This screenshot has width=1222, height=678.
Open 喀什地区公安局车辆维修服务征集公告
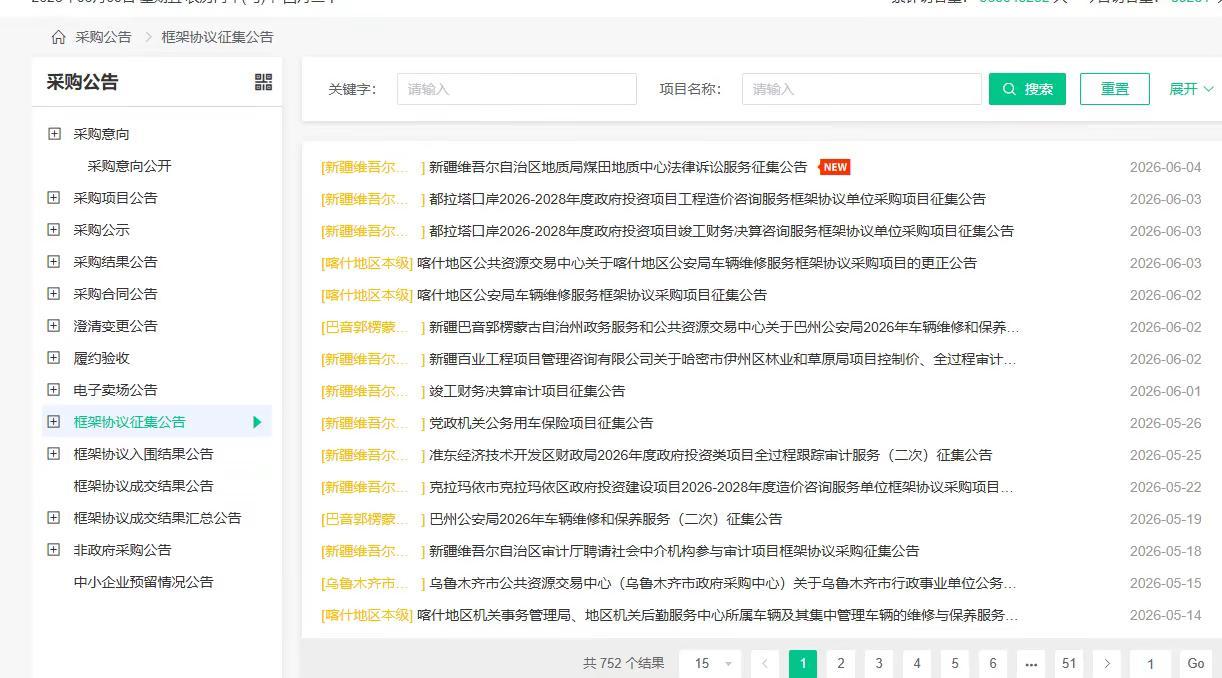tap(592, 295)
